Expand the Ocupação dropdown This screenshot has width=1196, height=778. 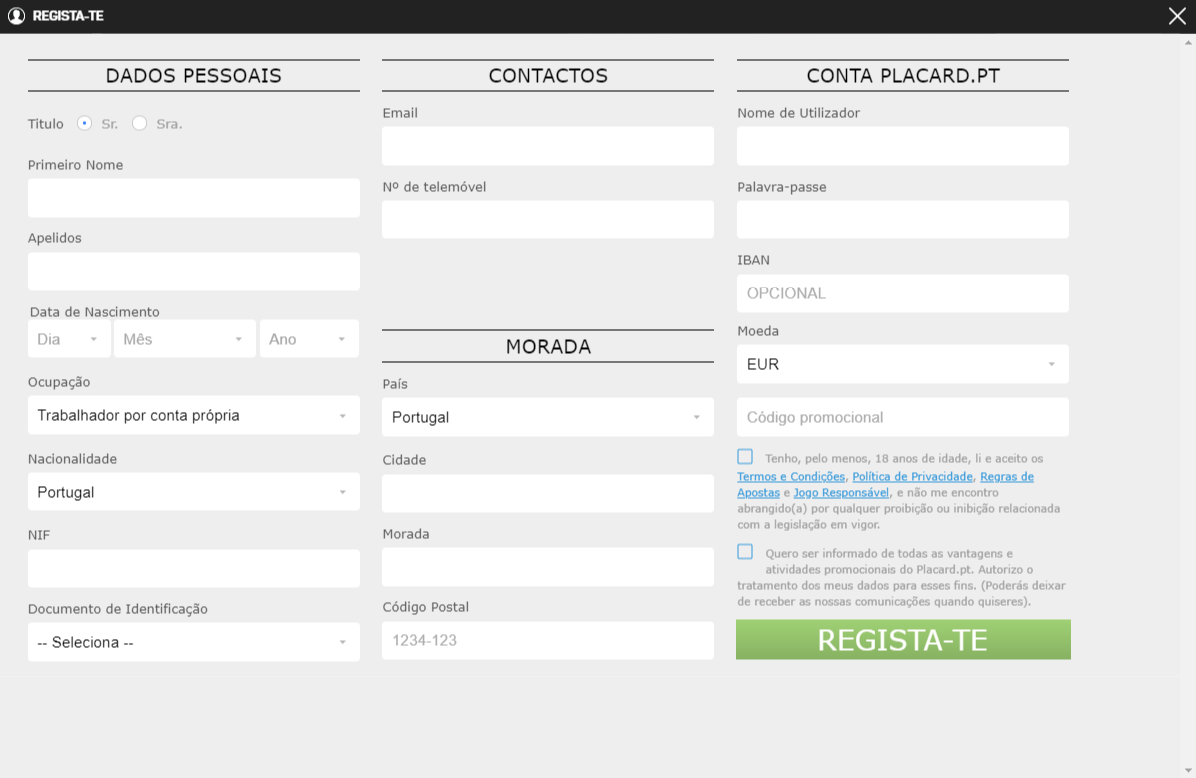[x=193, y=415]
